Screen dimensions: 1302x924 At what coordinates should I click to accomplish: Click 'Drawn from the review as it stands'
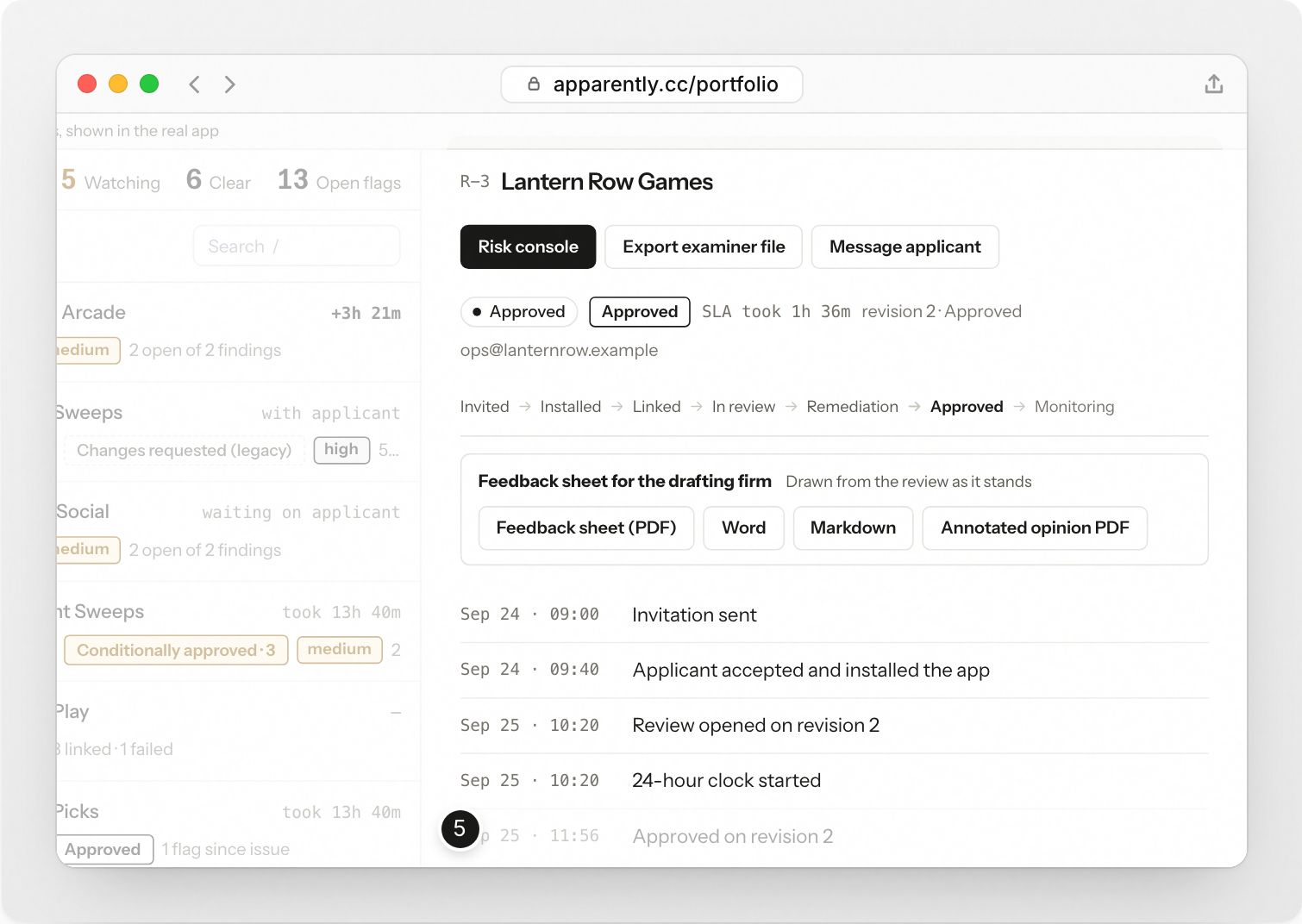click(909, 482)
